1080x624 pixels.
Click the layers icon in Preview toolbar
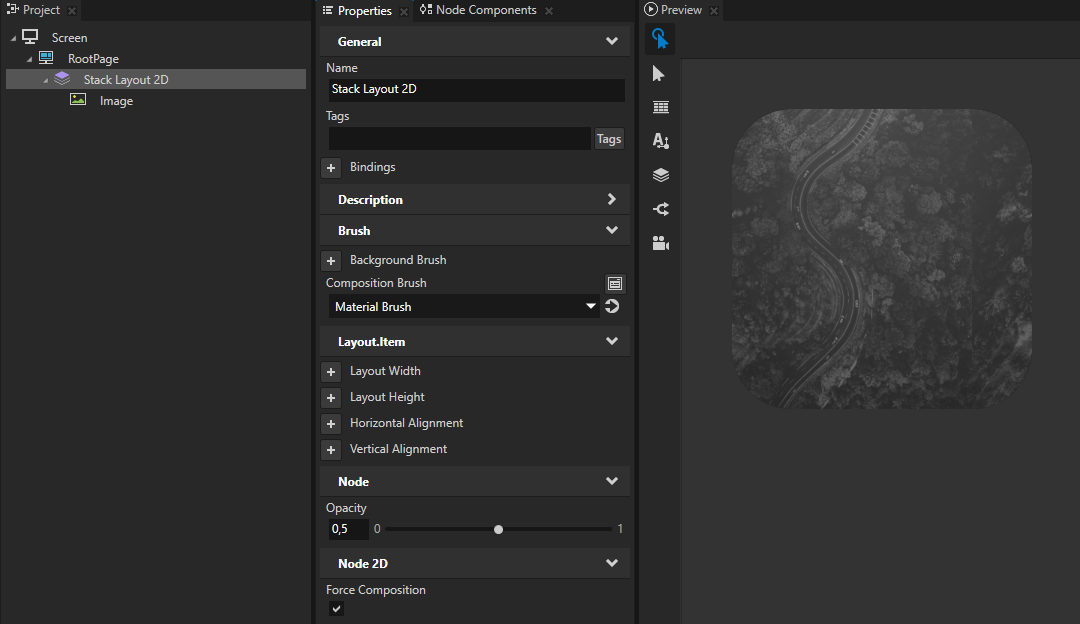point(660,175)
